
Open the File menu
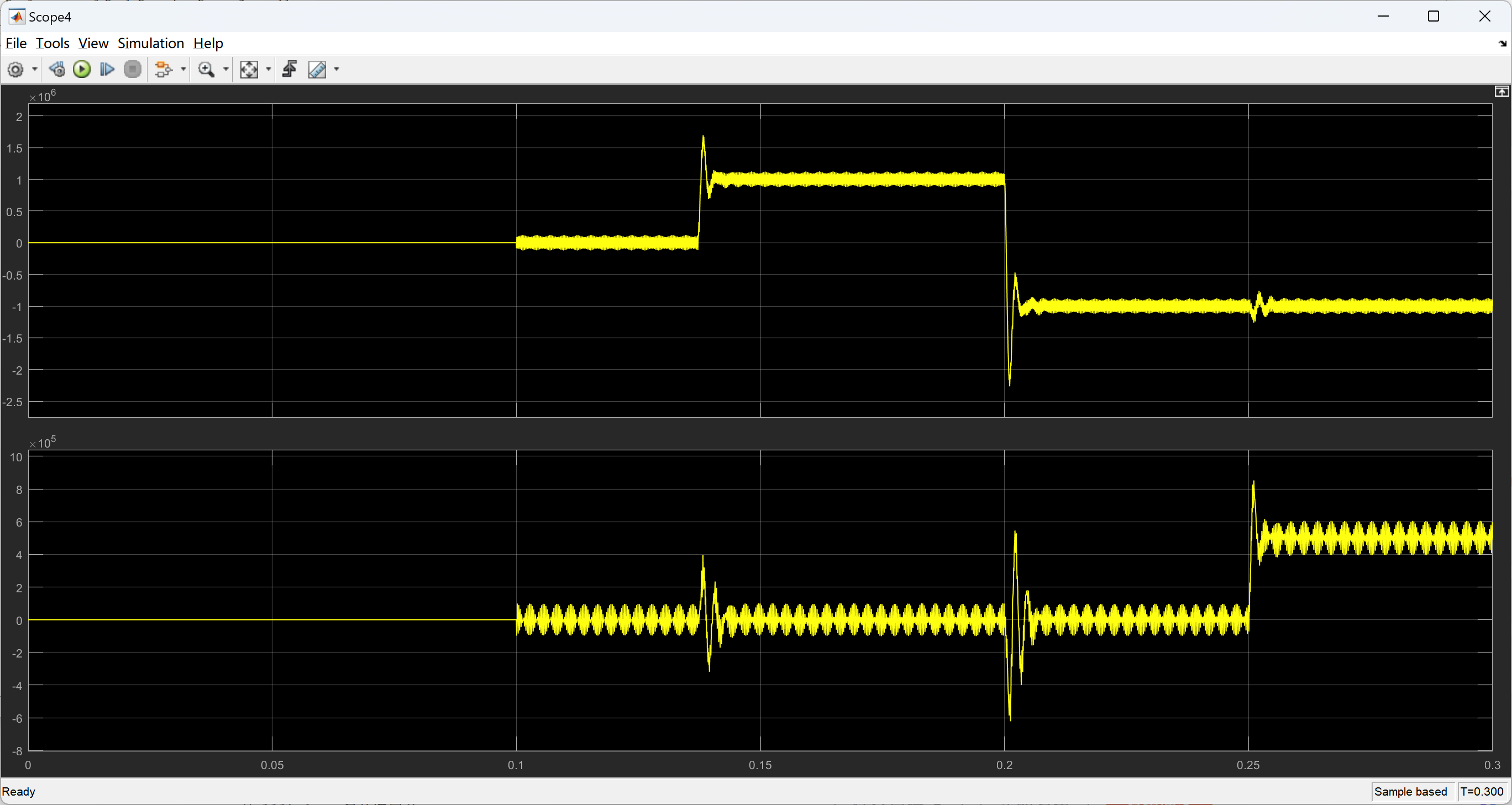(x=16, y=44)
